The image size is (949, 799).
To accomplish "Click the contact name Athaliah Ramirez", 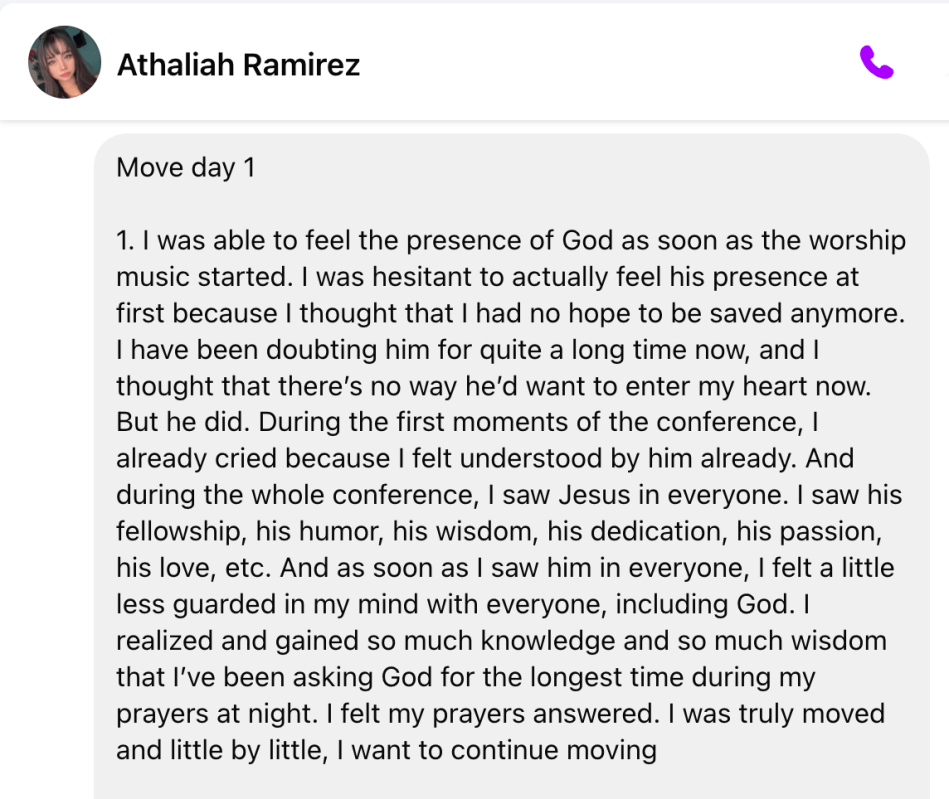I will [238, 65].
